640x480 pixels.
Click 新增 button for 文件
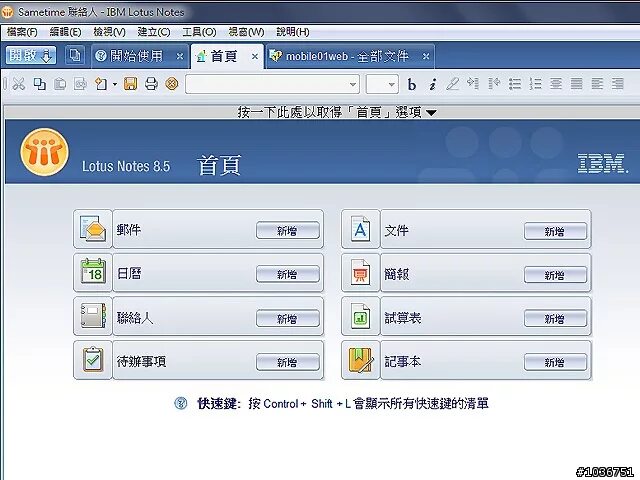point(556,231)
